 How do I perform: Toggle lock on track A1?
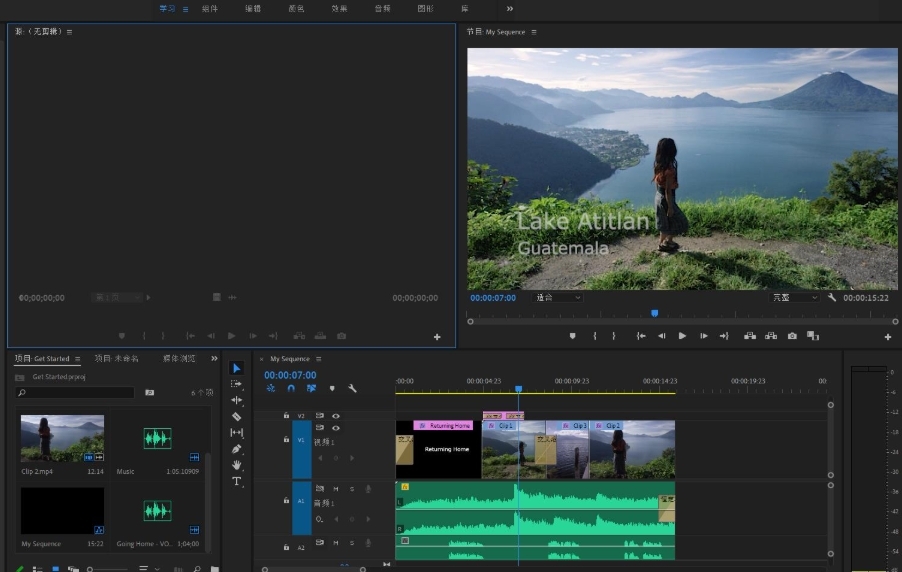pyautogui.click(x=286, y=500)
